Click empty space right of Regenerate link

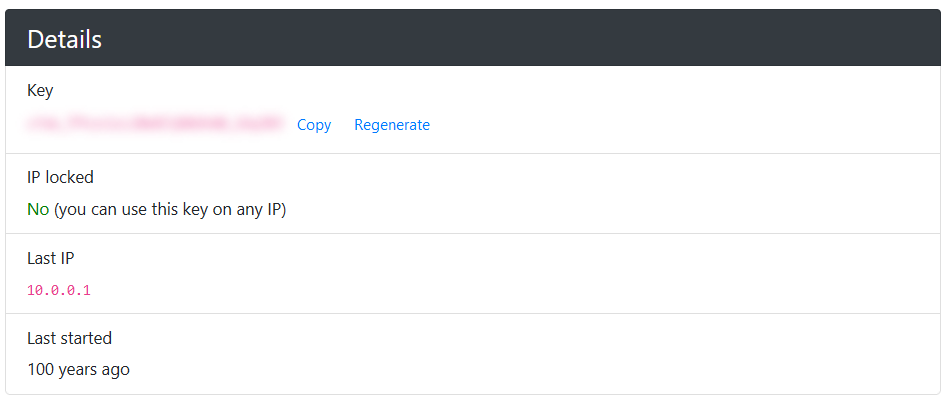point(680,125)
